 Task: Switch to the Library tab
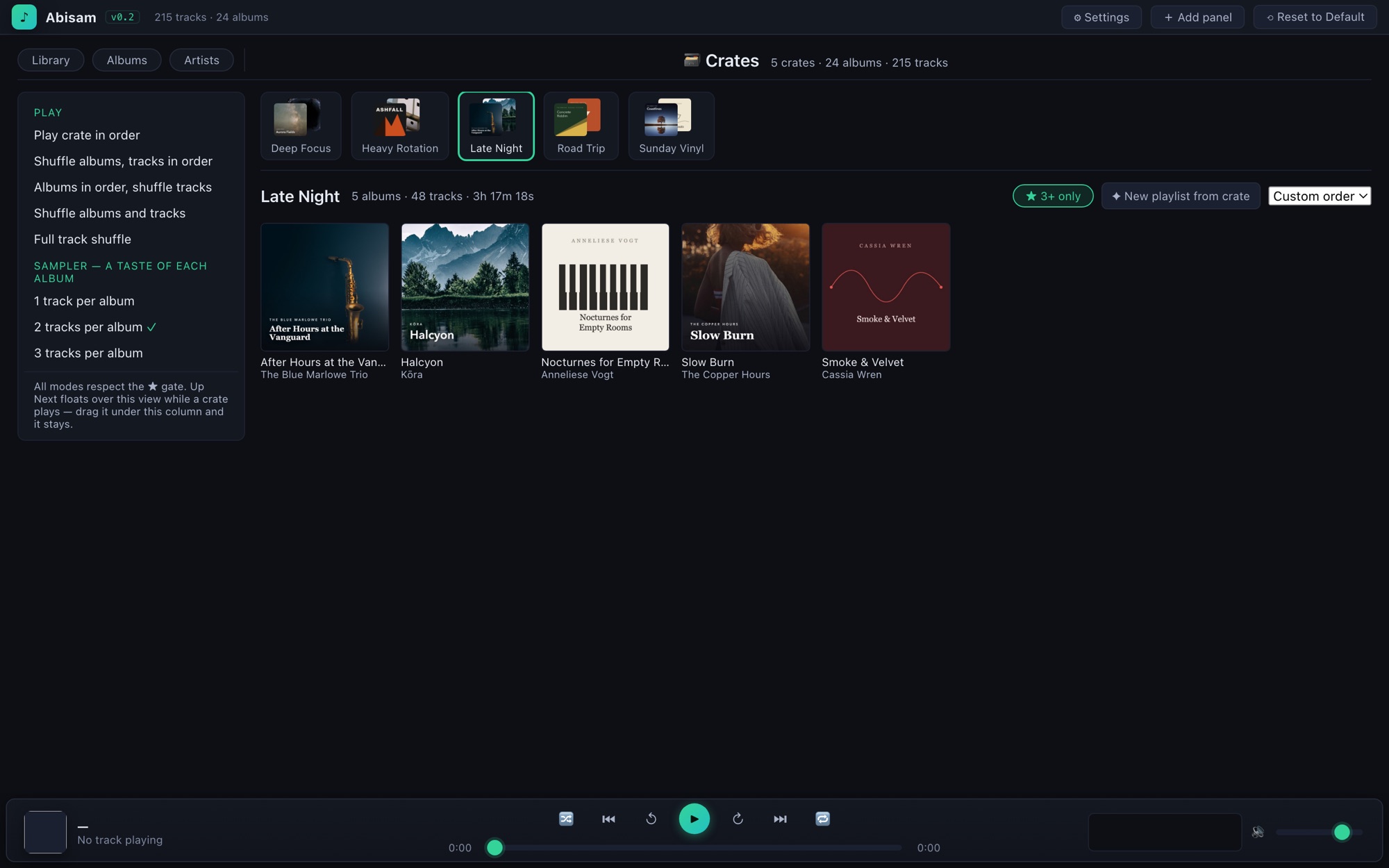51,60
